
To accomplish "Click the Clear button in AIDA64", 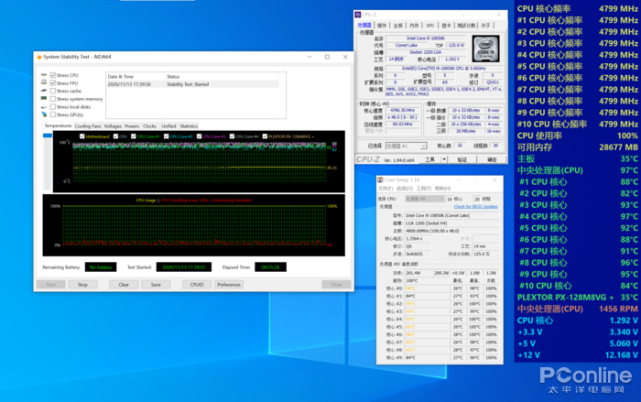I will (123, 285).
